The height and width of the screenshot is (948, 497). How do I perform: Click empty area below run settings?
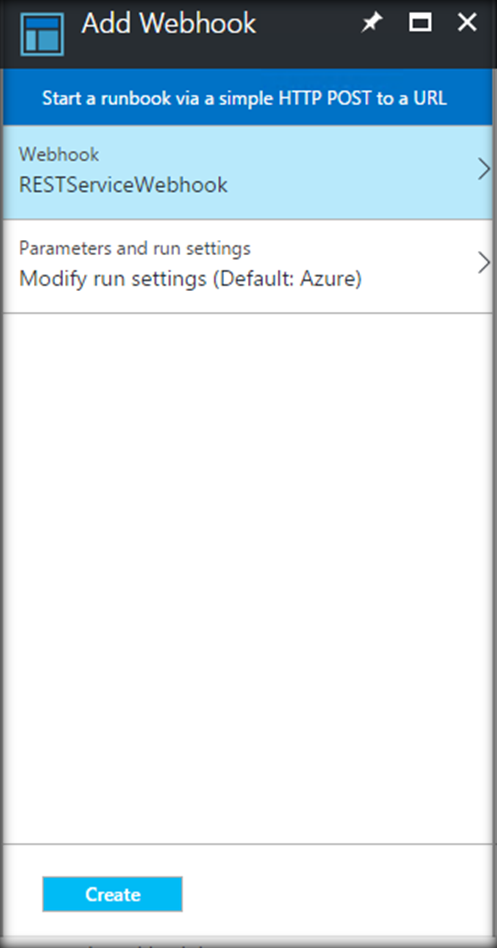pyautogui.click(x=248, y=577)
